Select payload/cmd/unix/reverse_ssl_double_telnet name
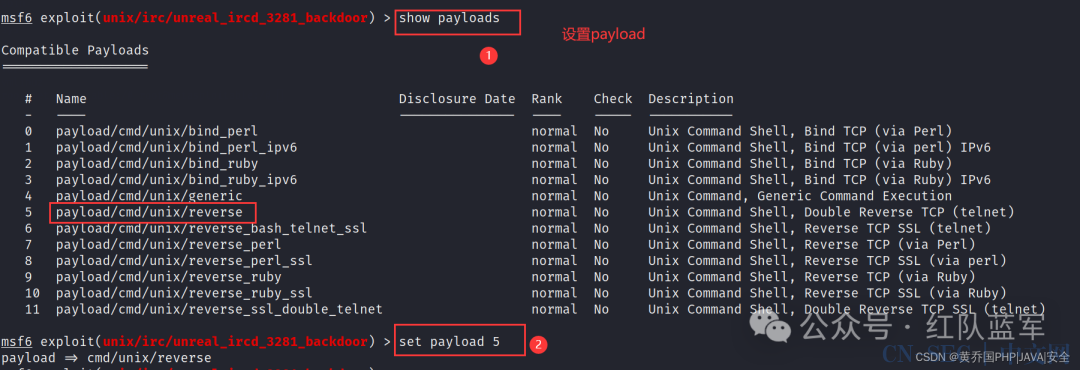This screenshot has width=1080, height=370. coord(219,309)
